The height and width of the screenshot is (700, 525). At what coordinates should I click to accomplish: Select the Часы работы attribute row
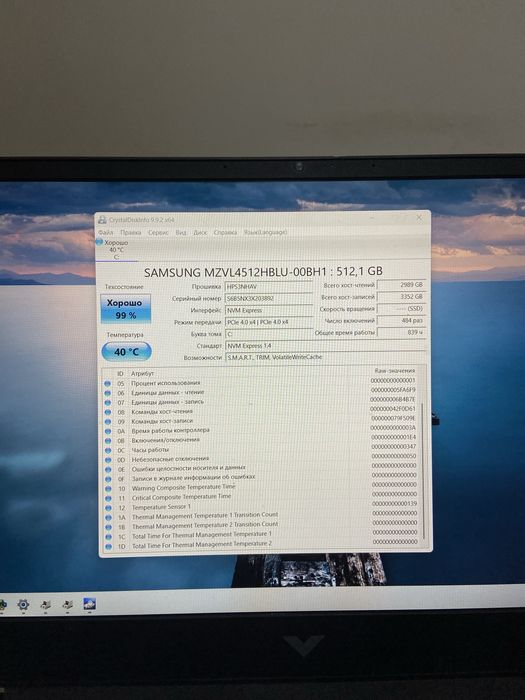pyautogui.click(x=261, y=450)
